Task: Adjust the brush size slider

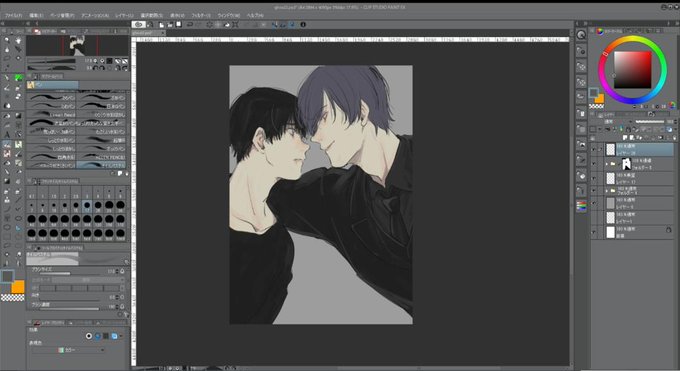Action: (x=69, y=274)
